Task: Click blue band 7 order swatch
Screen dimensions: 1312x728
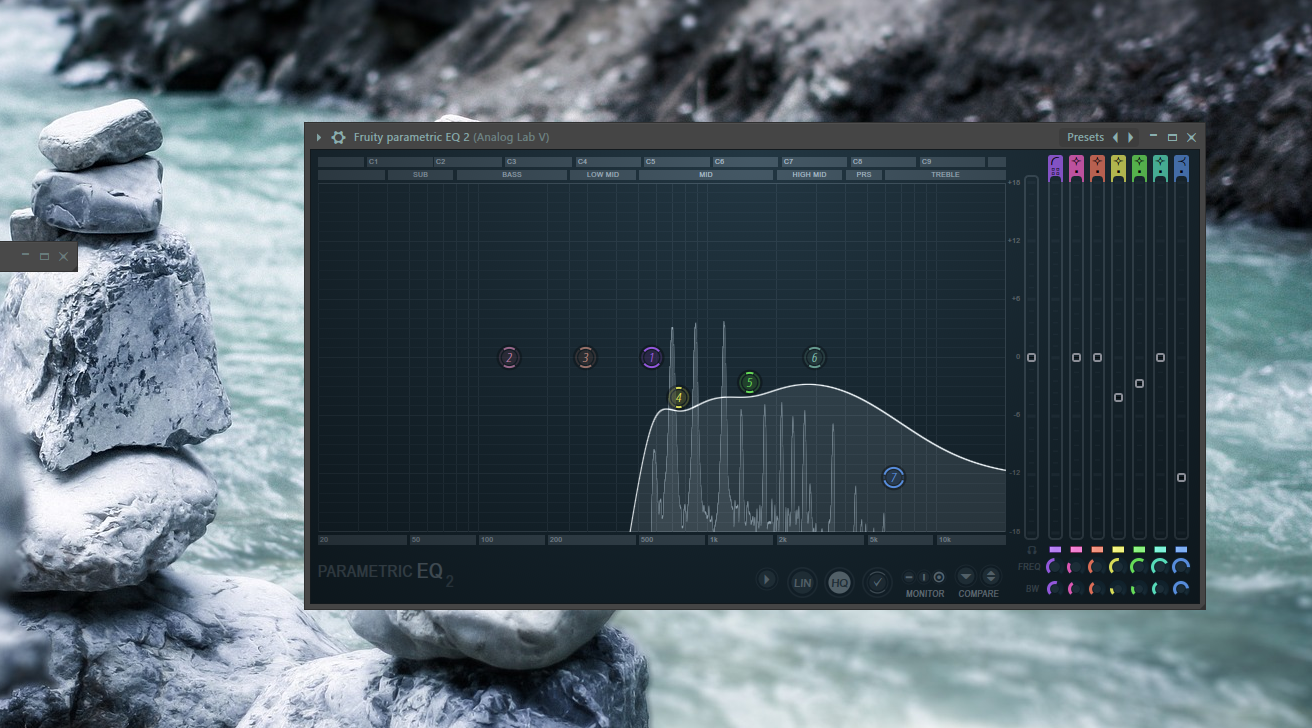Action: coord(1181,549)
